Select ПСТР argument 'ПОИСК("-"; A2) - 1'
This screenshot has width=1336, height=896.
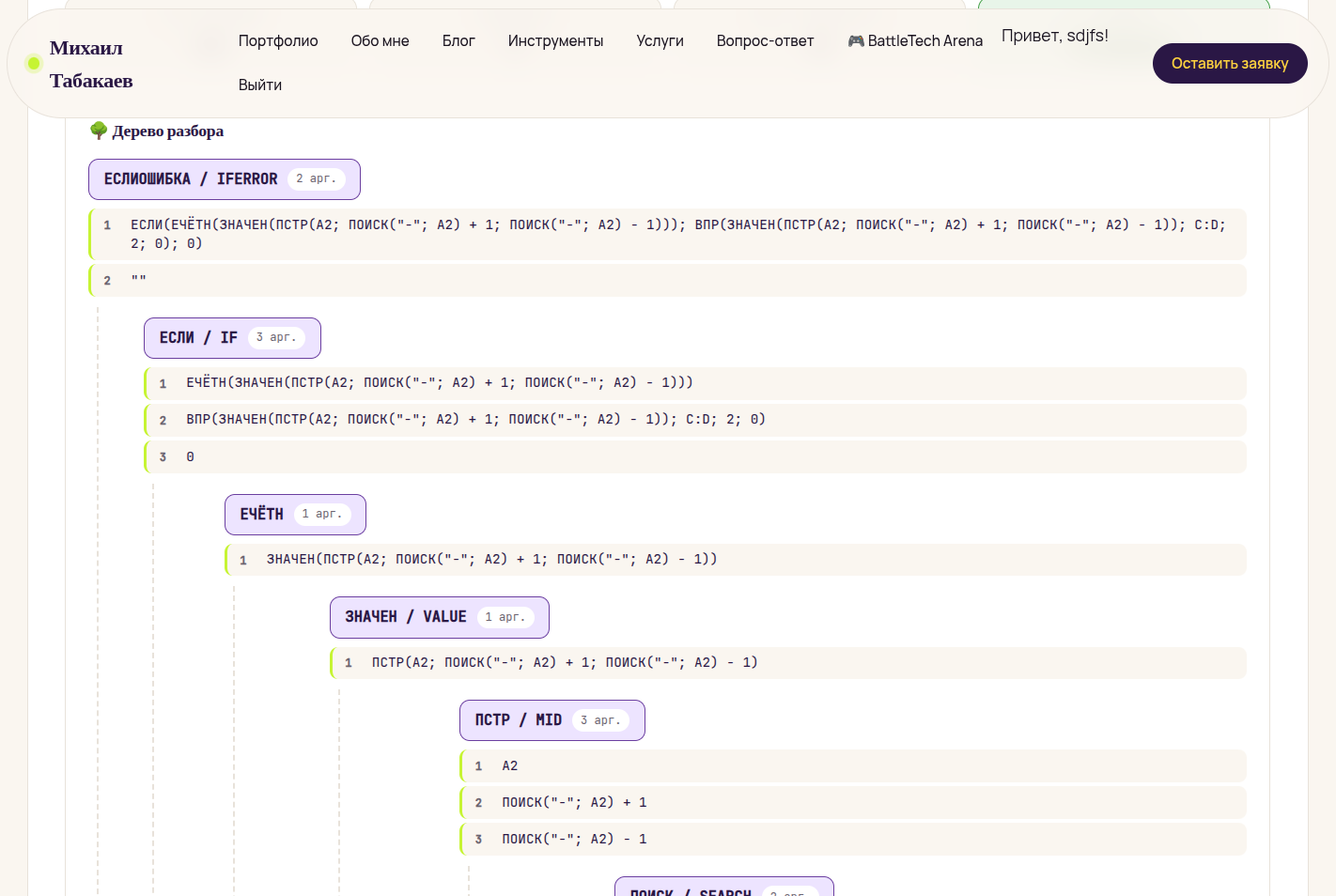pos(853,839)
